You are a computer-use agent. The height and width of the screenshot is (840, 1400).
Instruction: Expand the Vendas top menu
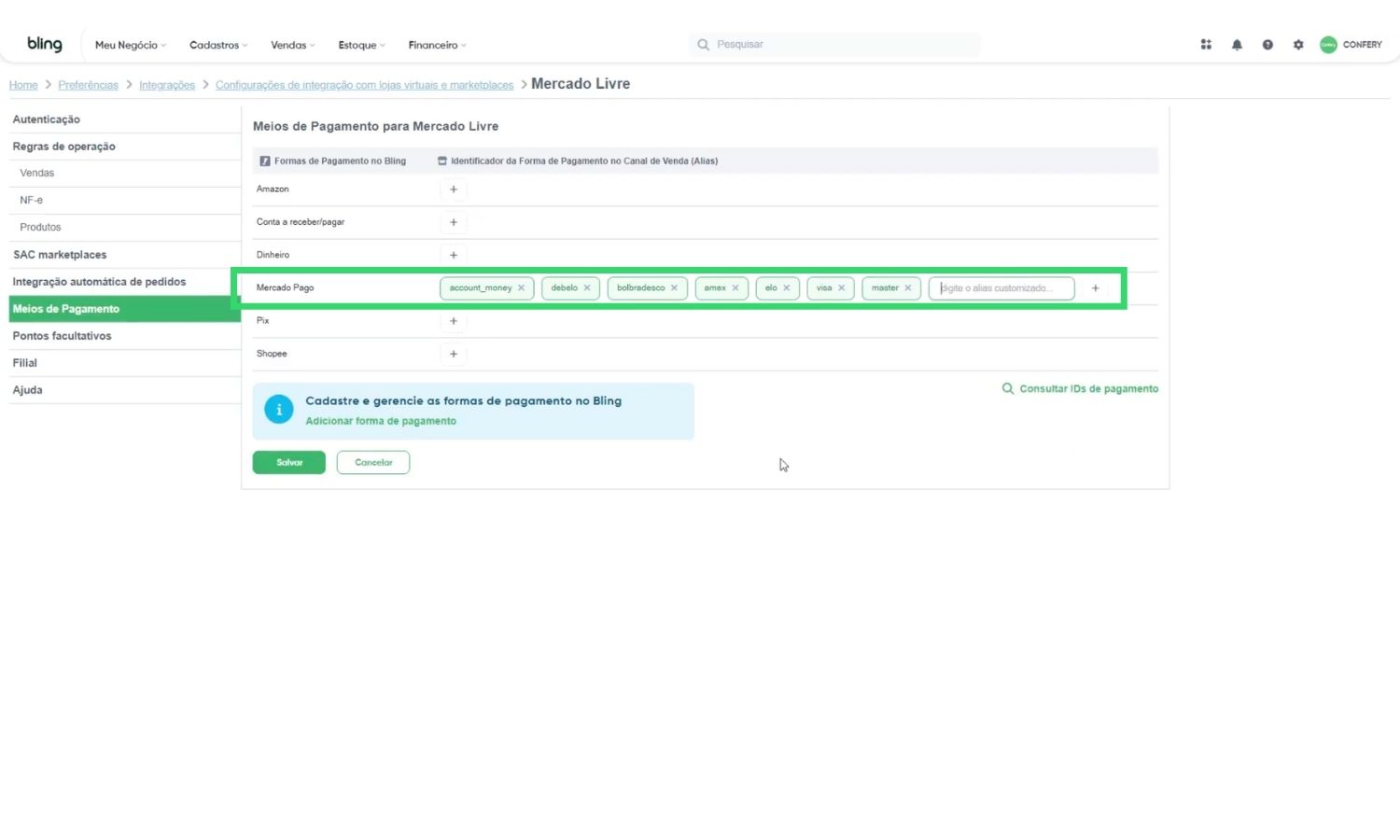point(293,45)
